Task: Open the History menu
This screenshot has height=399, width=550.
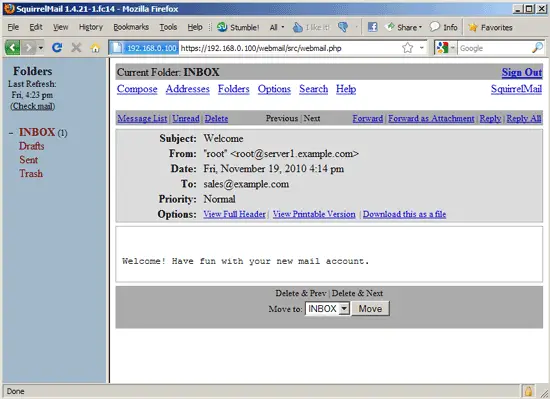Action: (x=90, y=27)
